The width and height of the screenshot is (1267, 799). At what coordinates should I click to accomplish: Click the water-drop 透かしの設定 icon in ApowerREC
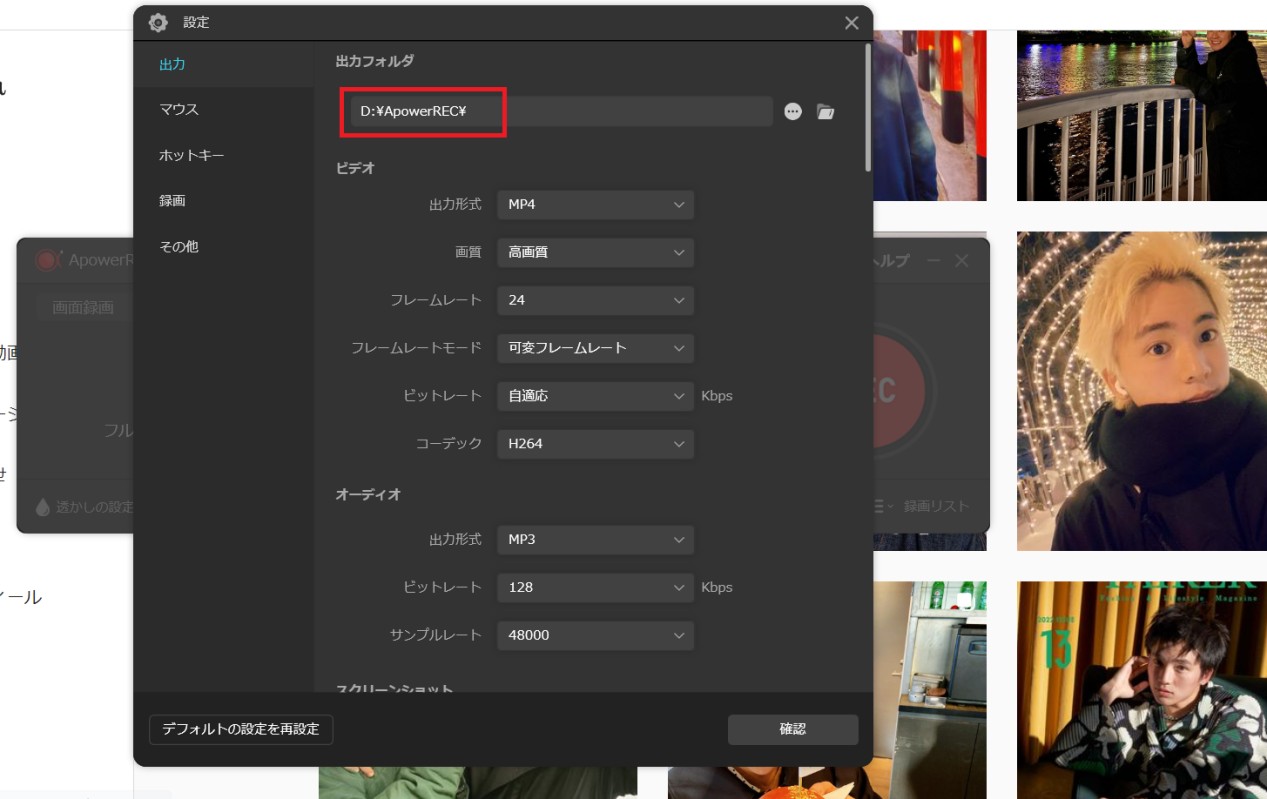click(x=42, y=507)
